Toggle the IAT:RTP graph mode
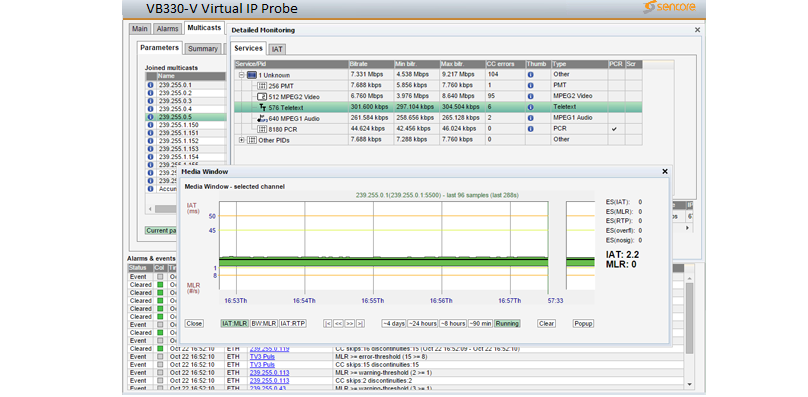Image resolution: width=808 pixels, height=397 pixels. click(293, 324)
